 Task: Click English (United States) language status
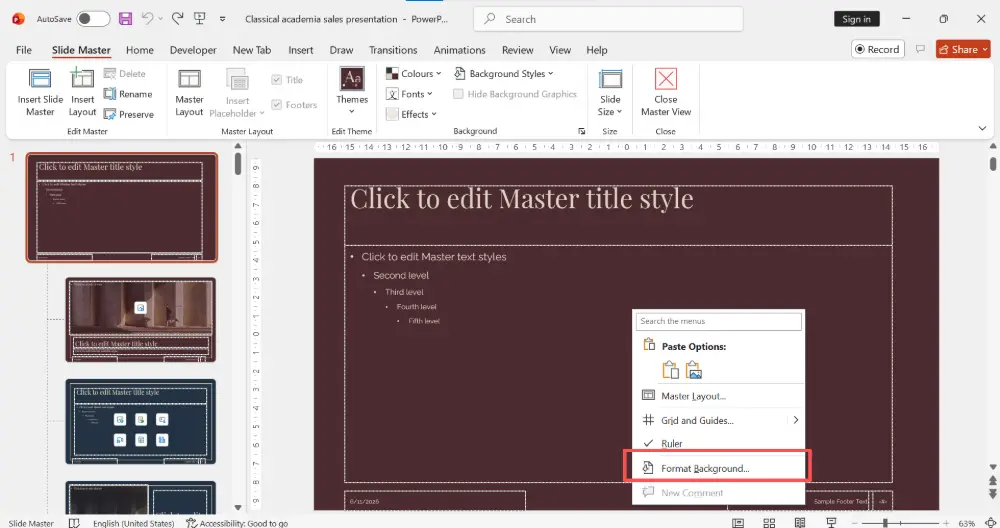pos(133,523)
